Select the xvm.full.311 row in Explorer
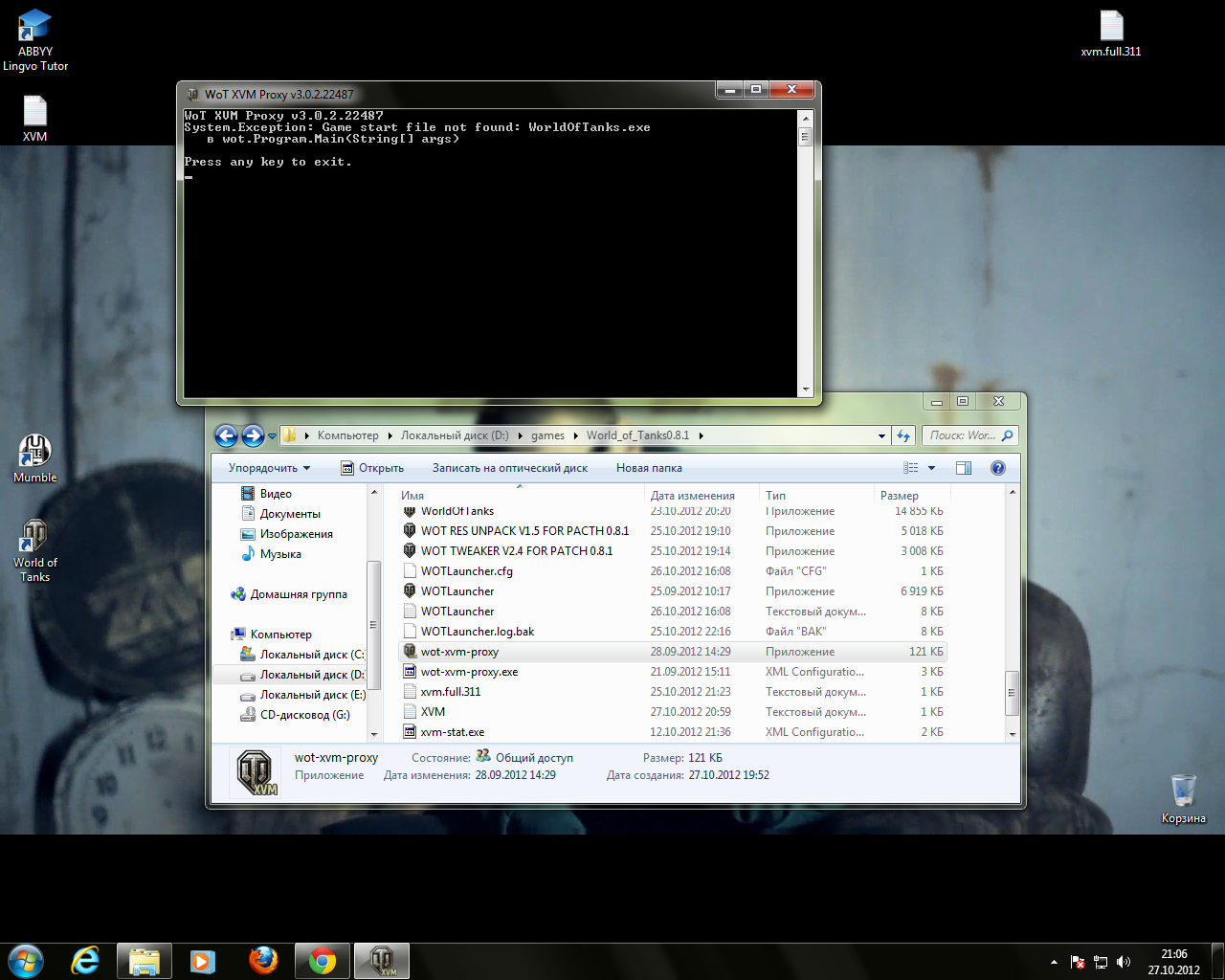The image size is (1225, 980). (x=673, y=692)
